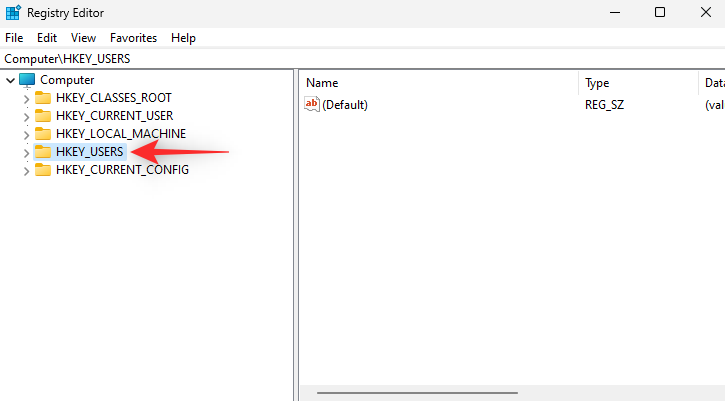This screenshot has width=725, height=401.
Task: Select the HKEY_LOCAL_MACHINE label
Action: 121,134
